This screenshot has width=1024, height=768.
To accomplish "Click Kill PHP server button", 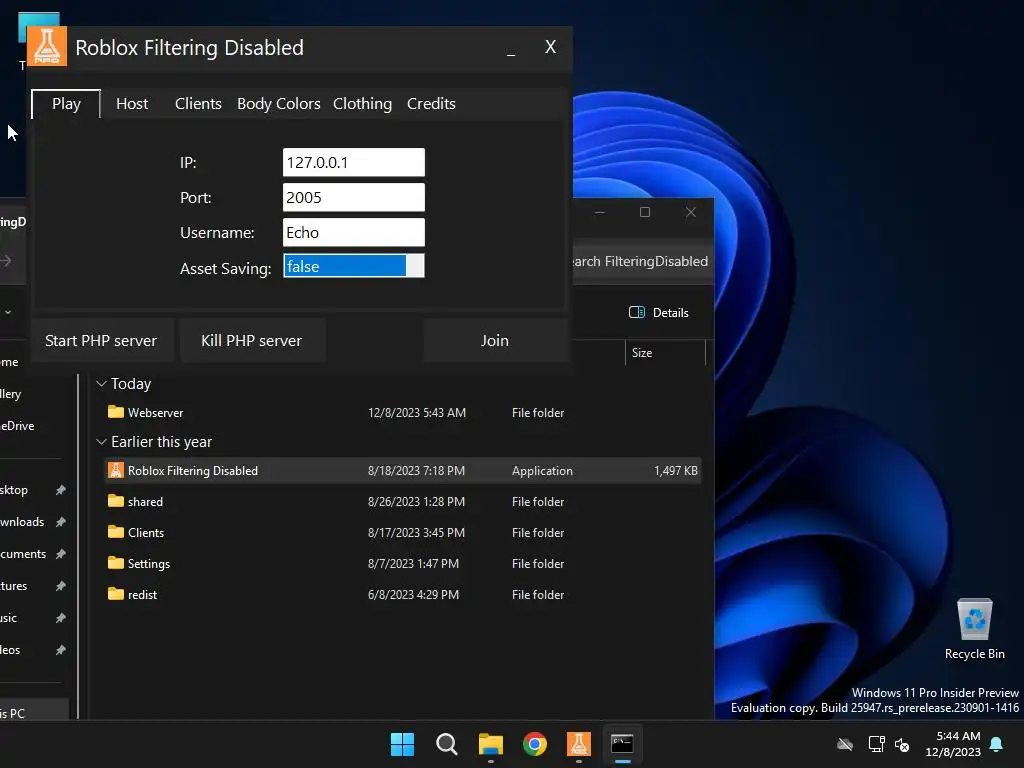I will click(x=251, y=340).
